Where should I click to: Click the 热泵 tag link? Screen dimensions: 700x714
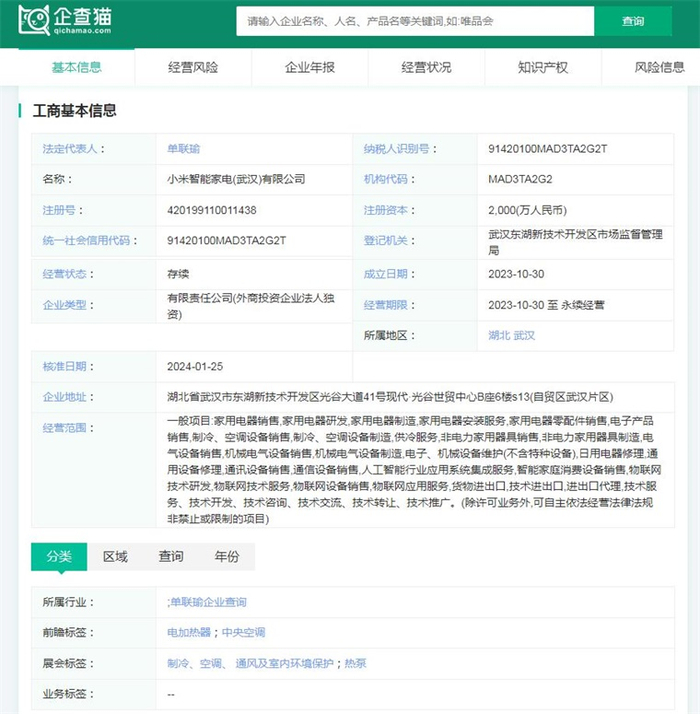coord(355,663)
